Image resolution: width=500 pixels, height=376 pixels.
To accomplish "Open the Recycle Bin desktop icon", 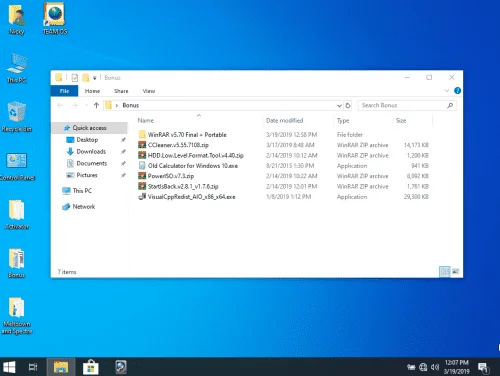I will click(16, 117).
